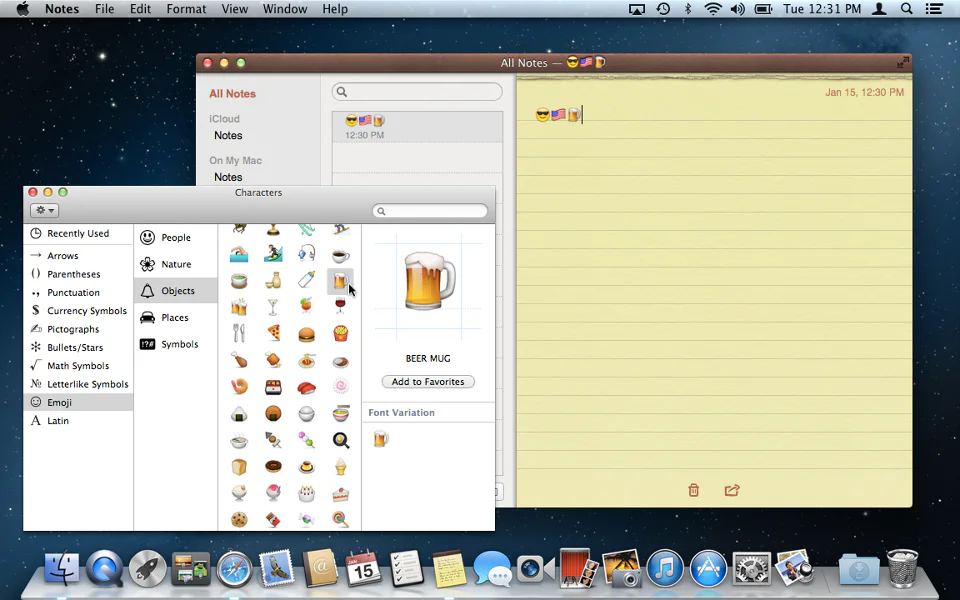Open Characters gear action dropdown
This screenshot has width=960, height=600.
tap(44, 211)
